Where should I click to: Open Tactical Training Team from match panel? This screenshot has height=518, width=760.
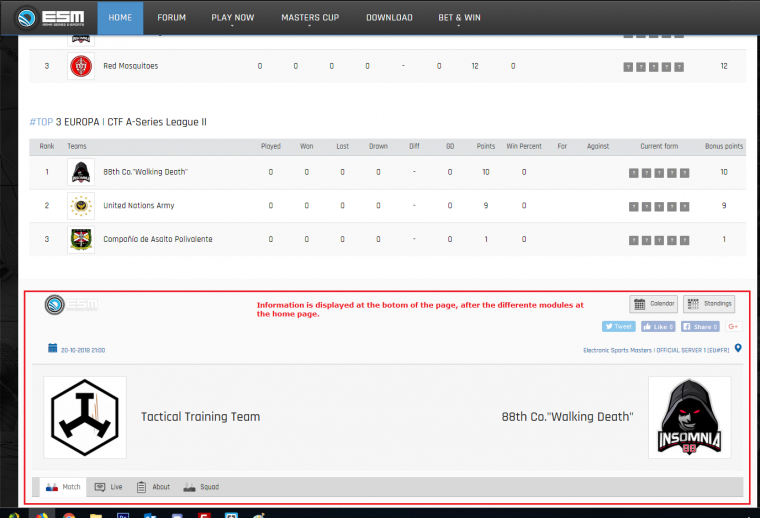pyautogui.click(x=200, y=417)
